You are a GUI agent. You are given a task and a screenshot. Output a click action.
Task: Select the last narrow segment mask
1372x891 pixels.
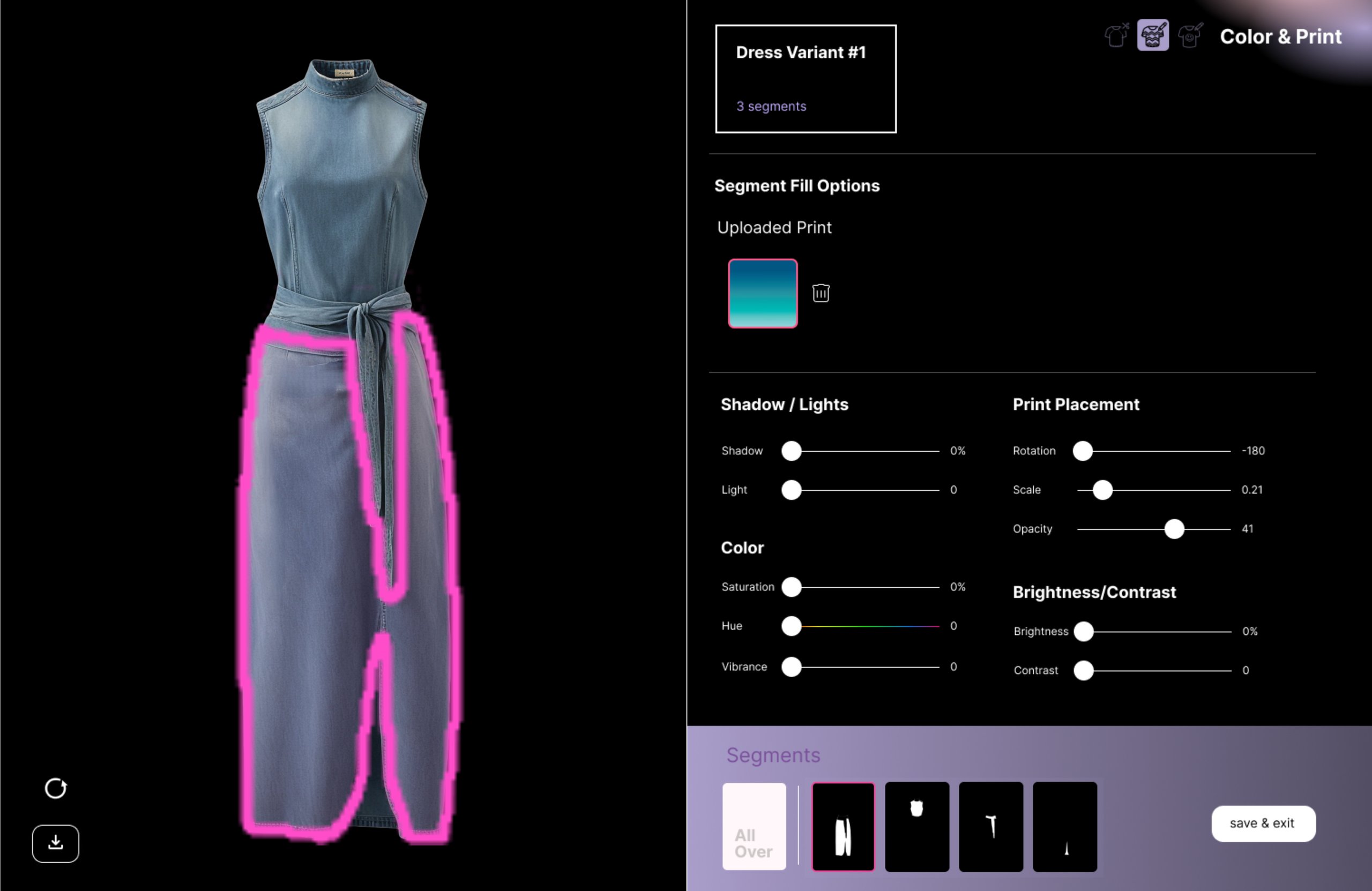coord(1064,827)
